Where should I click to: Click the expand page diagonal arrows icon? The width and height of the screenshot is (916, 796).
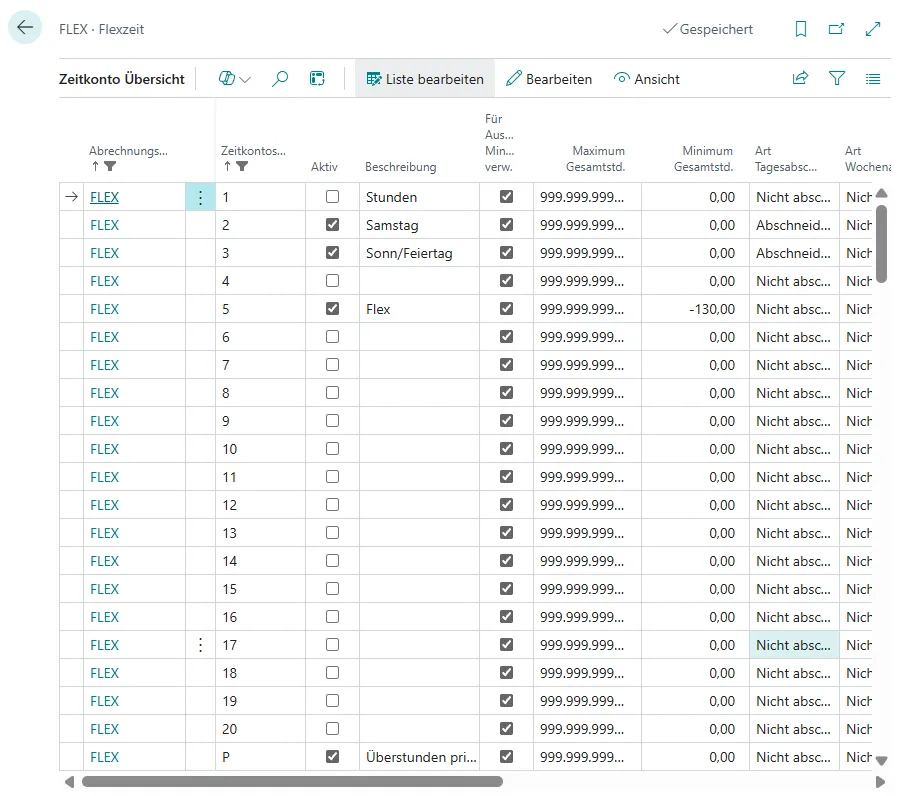point(873,30)
